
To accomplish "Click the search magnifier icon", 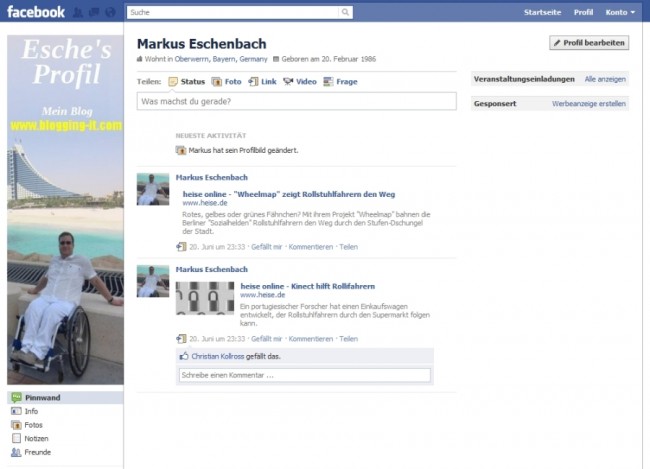I will [345, 12].
